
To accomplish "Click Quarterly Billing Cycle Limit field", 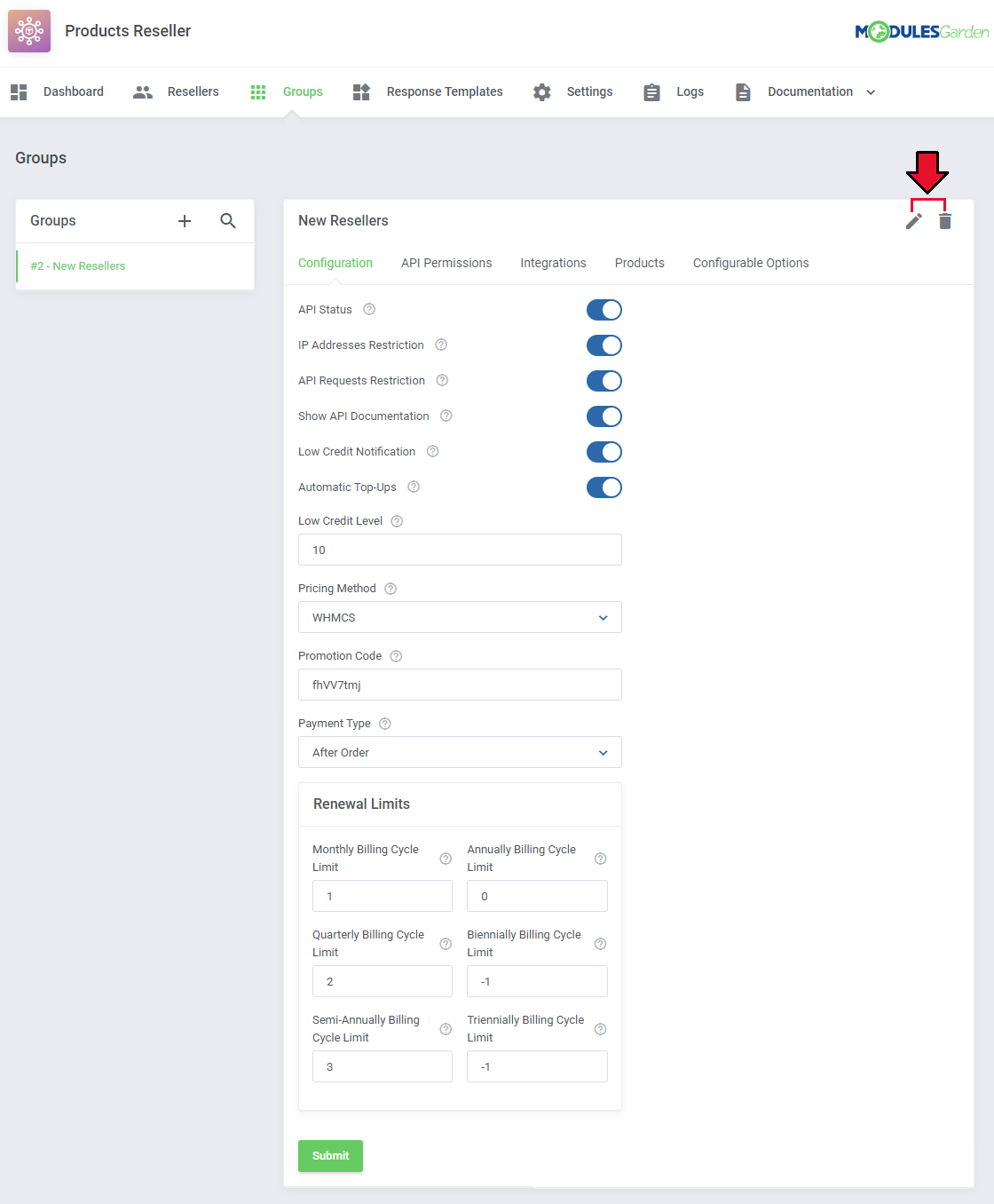I will [x=383, y=981].
